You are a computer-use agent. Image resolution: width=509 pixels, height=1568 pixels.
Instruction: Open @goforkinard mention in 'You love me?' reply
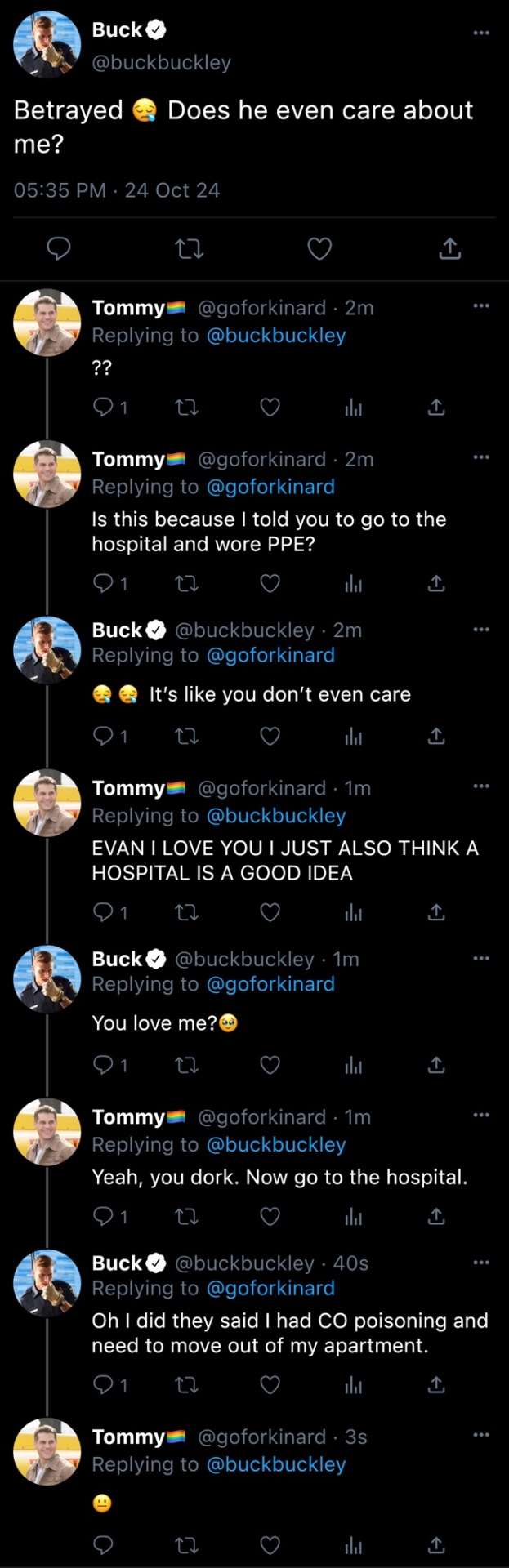(270, 984)
